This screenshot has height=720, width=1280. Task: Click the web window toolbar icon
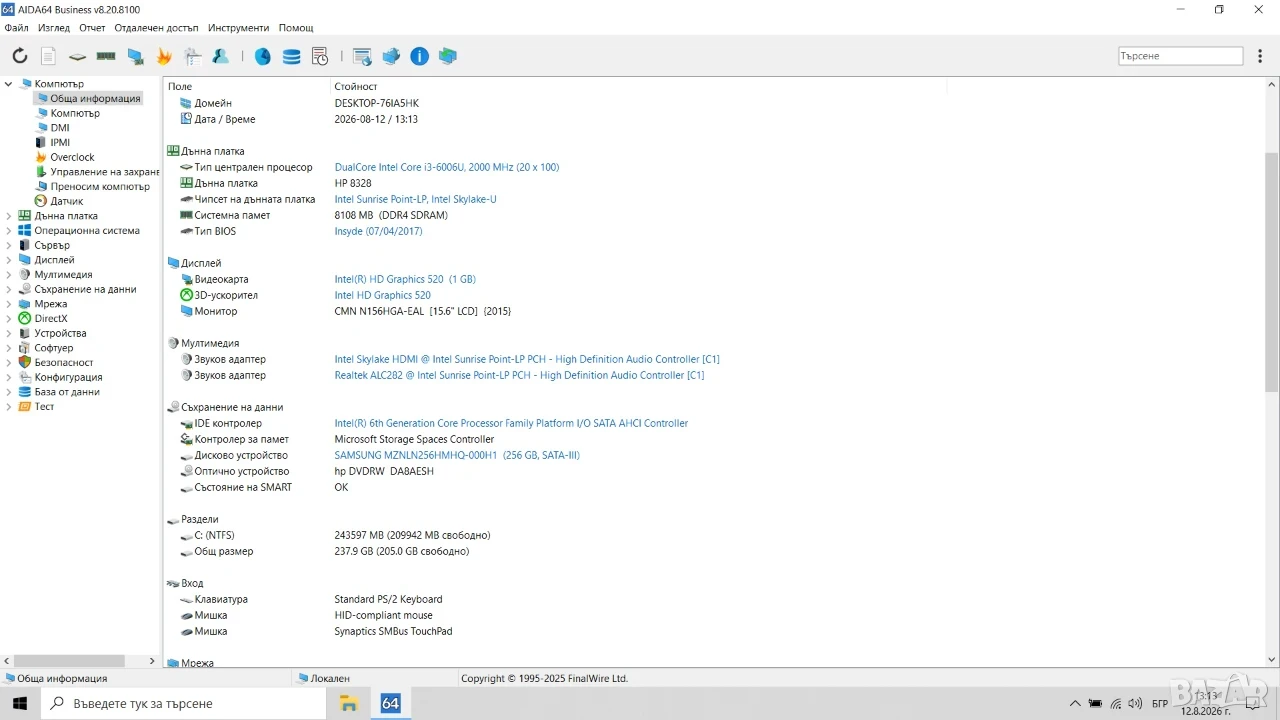(x=362, y=56)
